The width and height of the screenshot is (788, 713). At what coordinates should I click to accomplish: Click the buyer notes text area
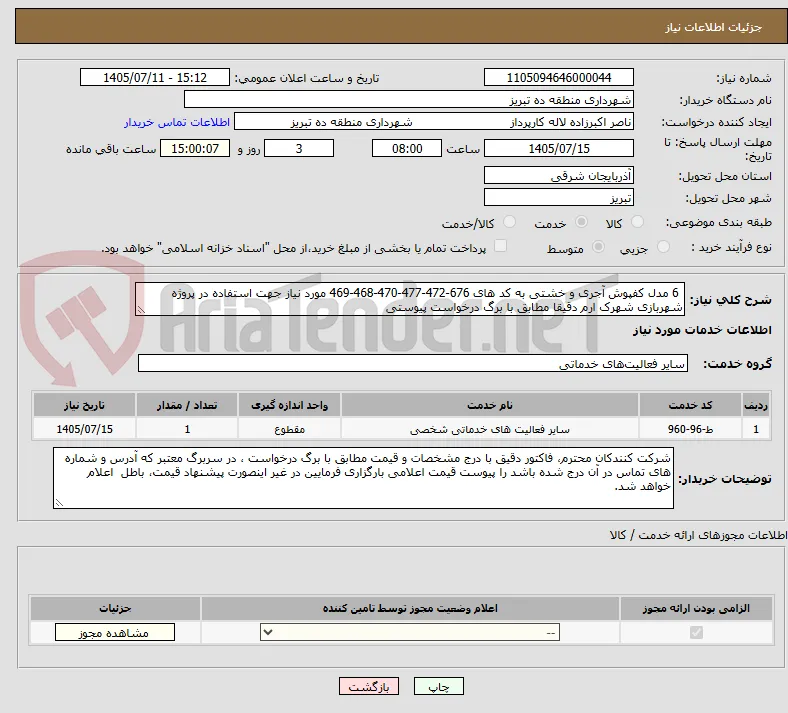[363, 478]
